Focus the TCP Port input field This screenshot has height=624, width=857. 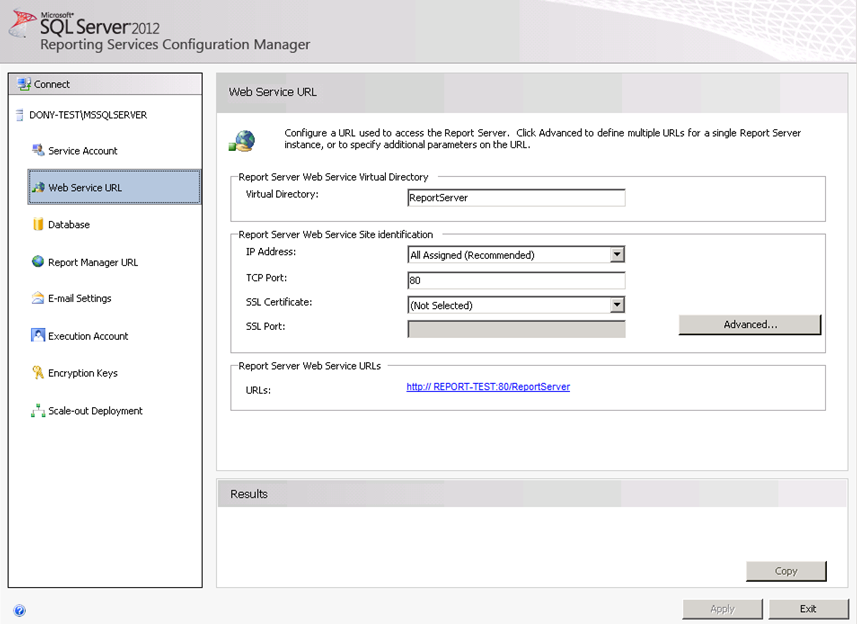[516, 281]
